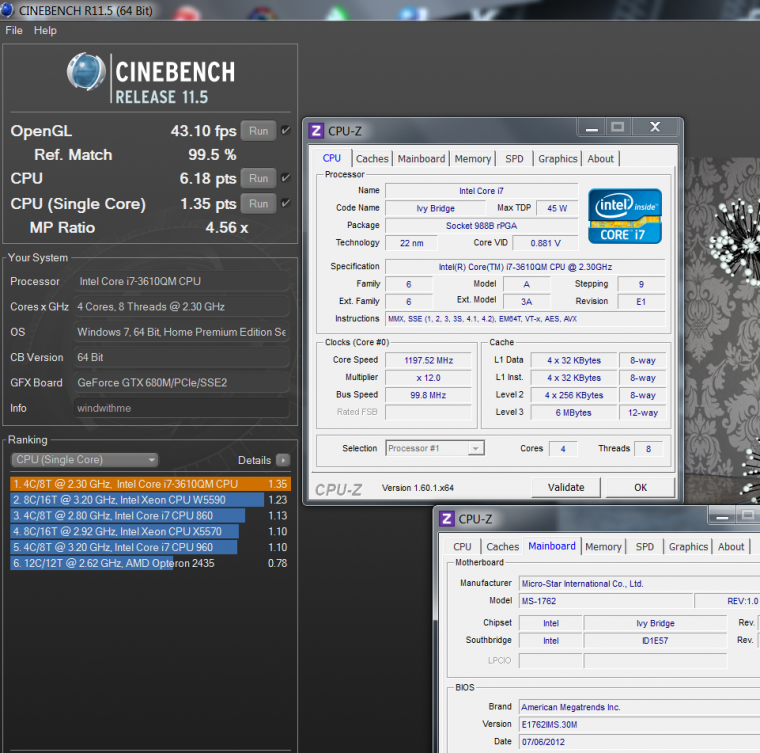This screenshot has height=753, width=760.
Task: Open the Help menu in Cinebench
Action: pos(45,30)
